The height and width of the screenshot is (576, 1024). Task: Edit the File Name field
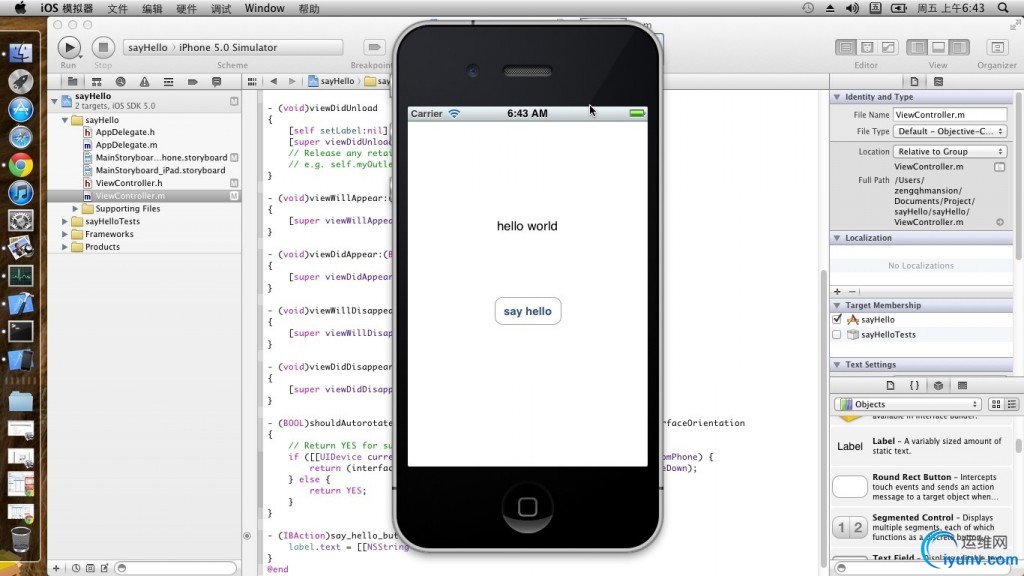coord(950,114)
